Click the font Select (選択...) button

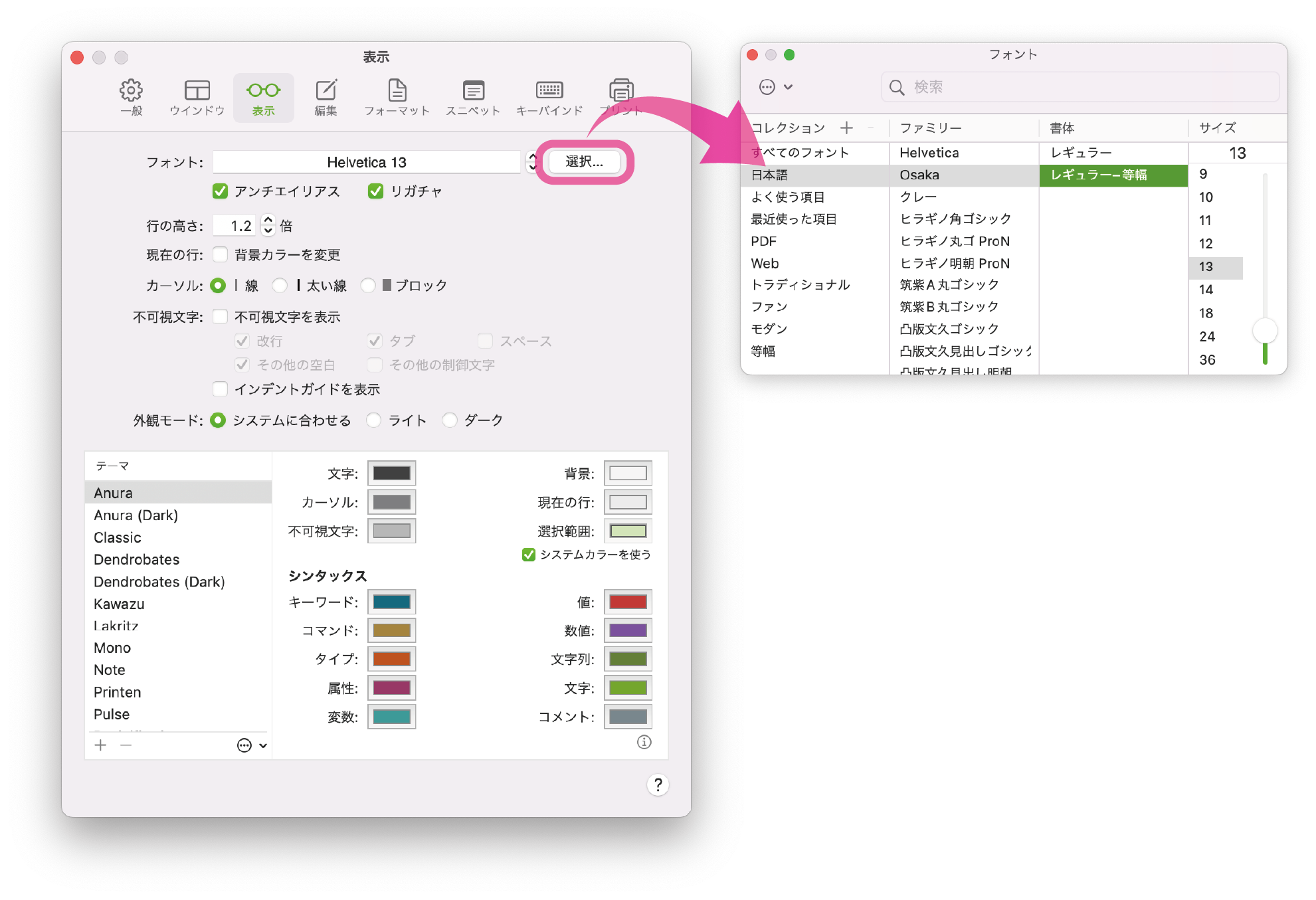point(584,162)
